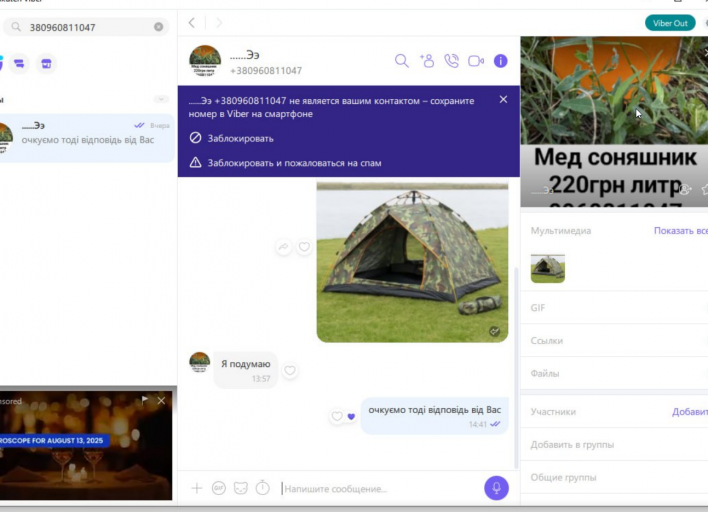Expand the GIF section in the info panel
Viewport: 708px width, 512px height.
point(614,308)
